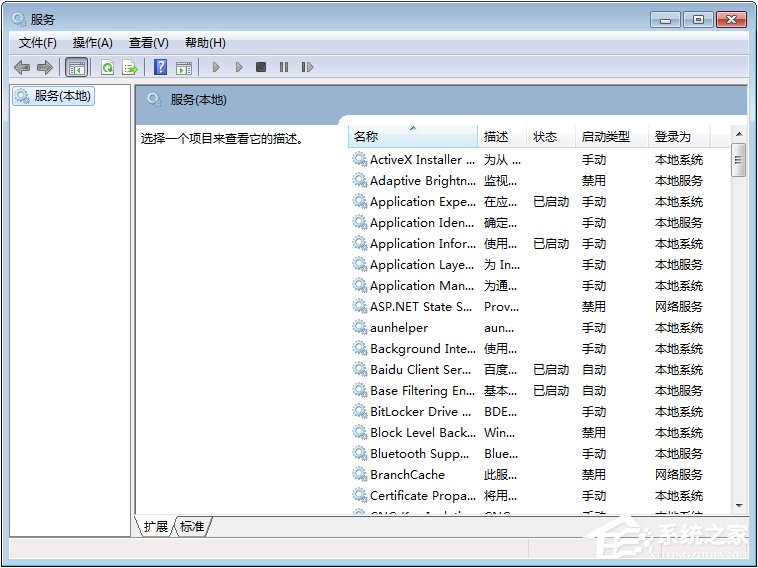Click the gear icon beside Adaptive Brightness
758x568 pixels.
tap(359, 180)
